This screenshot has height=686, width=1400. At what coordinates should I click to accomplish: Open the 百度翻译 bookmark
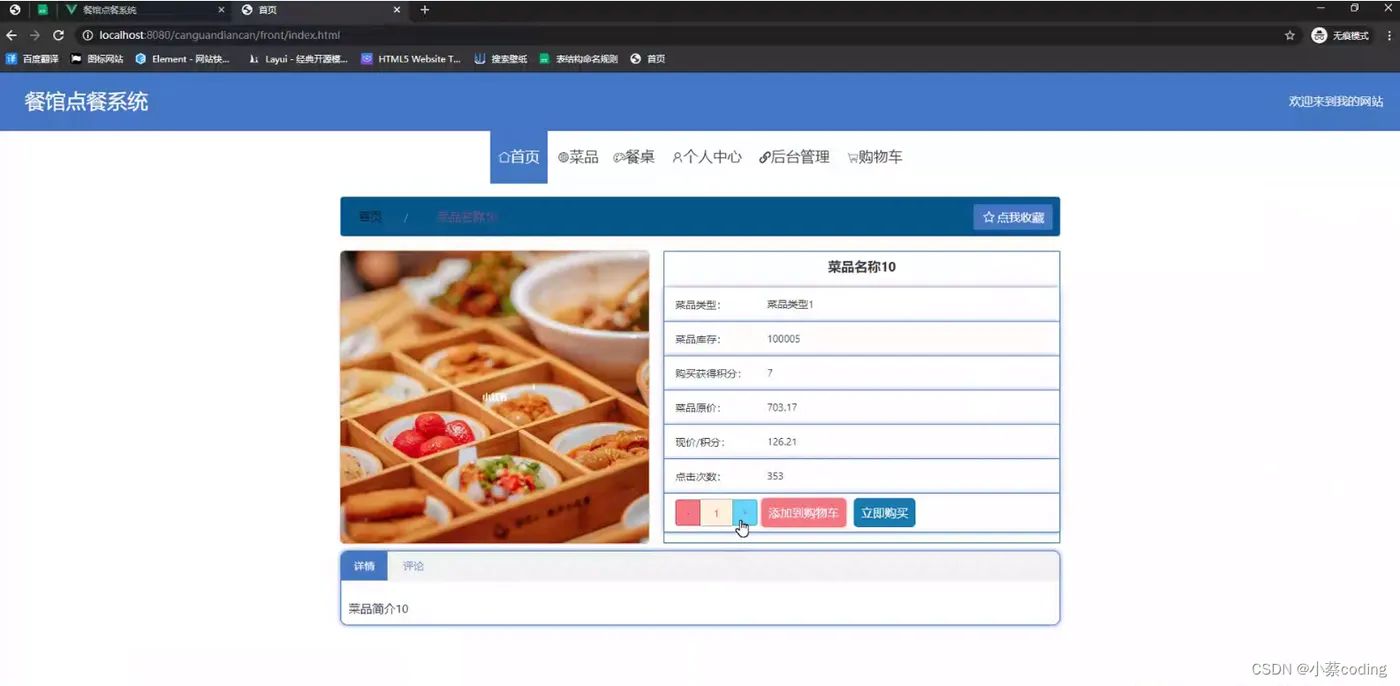click(33, 59)
